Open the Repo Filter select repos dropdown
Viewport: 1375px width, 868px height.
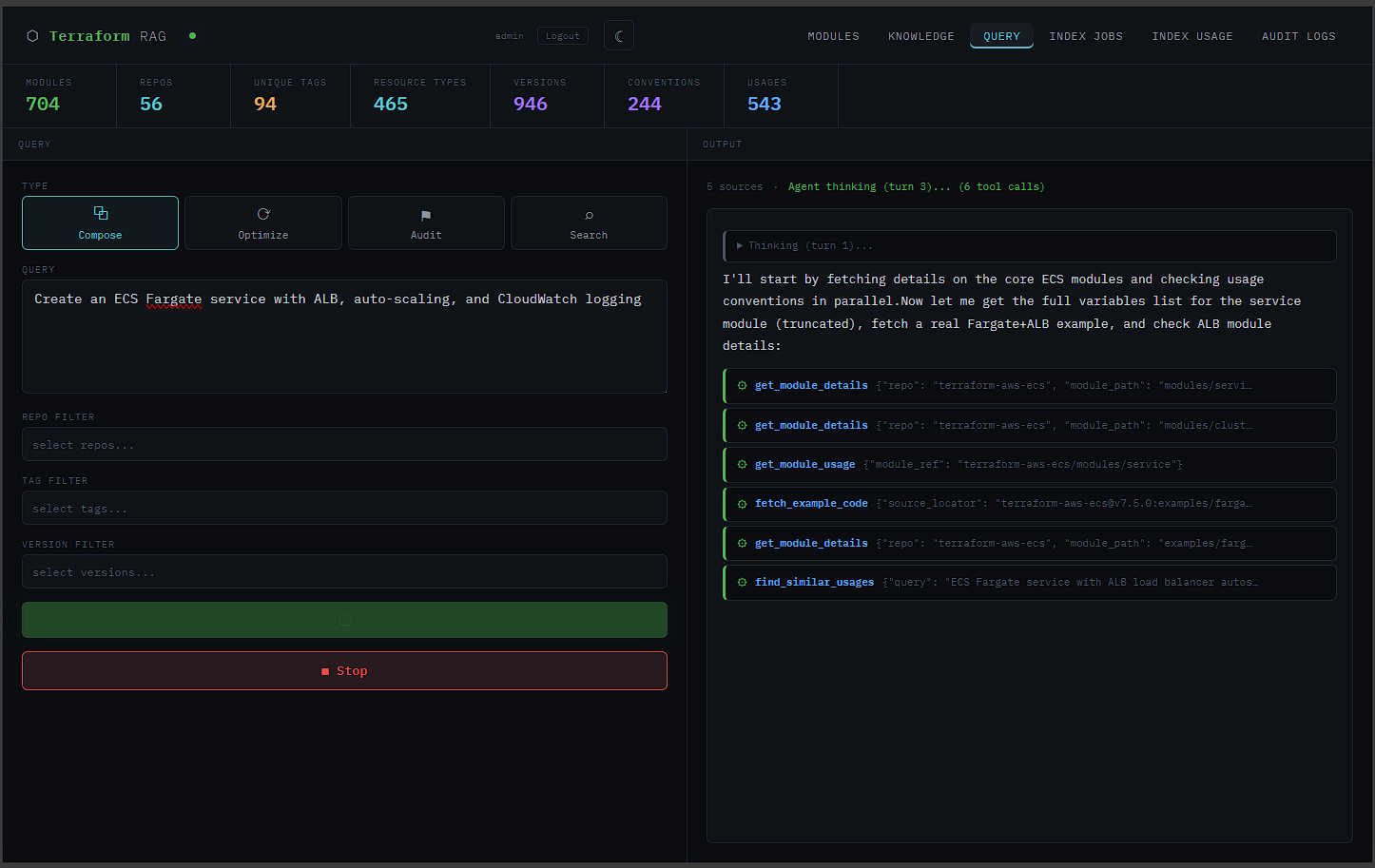[344, 445]
